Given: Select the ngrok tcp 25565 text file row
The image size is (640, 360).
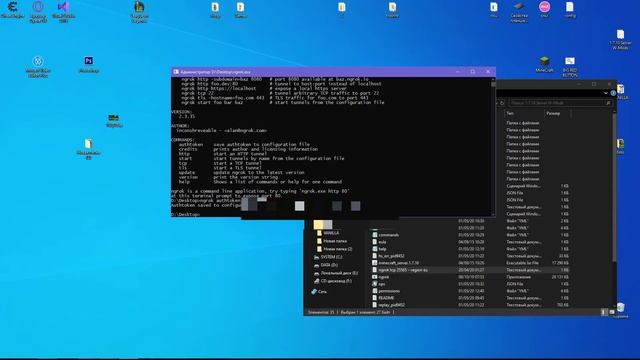Looking at the screenshot, I should pos(471,270).
